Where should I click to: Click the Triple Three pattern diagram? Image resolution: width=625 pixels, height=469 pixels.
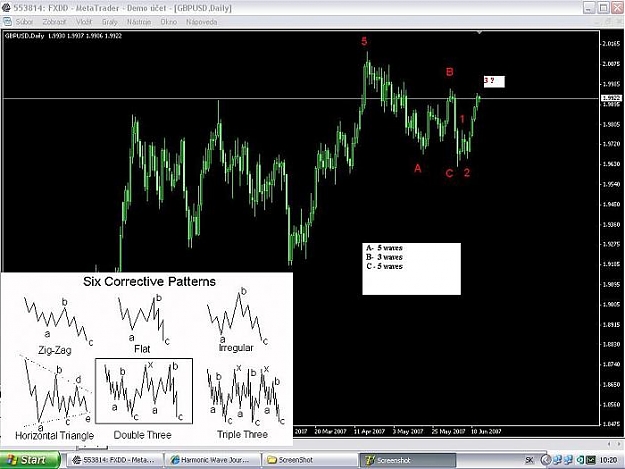pyautogui.click(x=245, y=394)
